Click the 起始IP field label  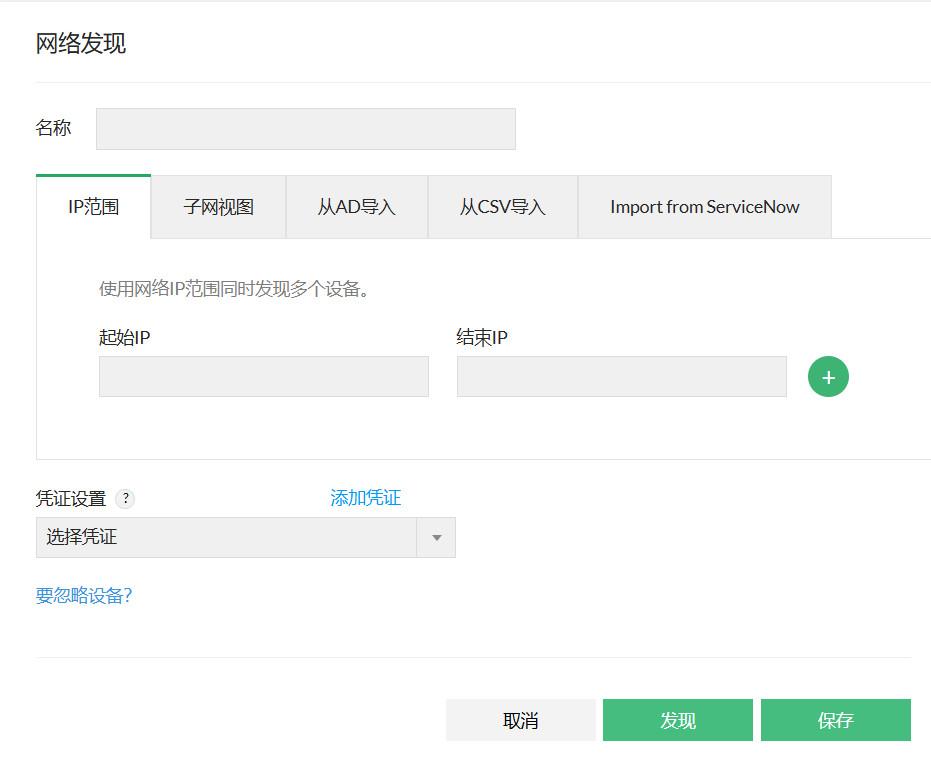(124, 338)
